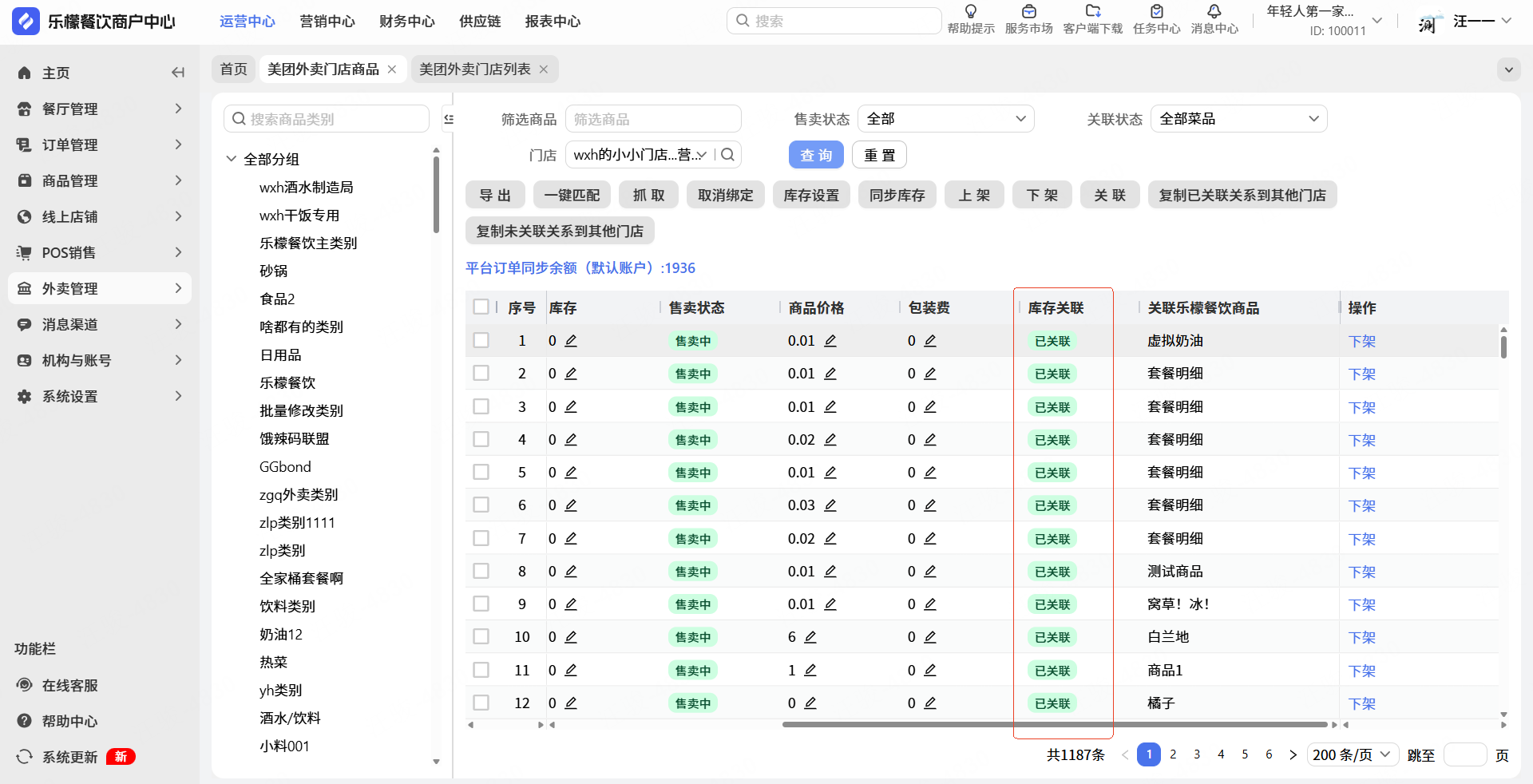The width and height of the screenshot is (1533, 784).
Task: Open the 关联状态 dropdown showing 全部菜品
Action: tap(1238, 119)
